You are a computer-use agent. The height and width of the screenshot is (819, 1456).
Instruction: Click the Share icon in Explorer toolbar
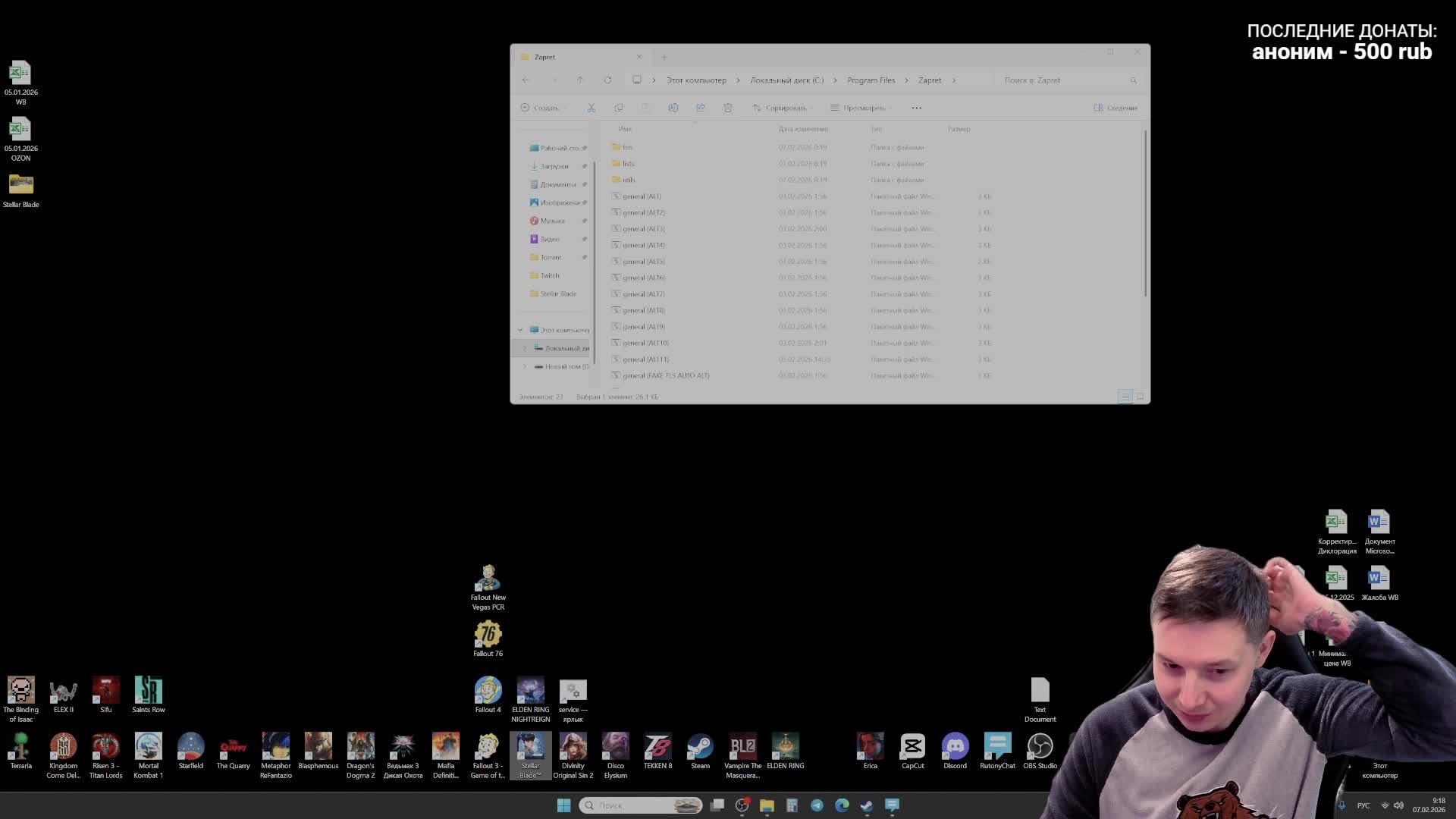pyautogui.click(x=700, y=108)
